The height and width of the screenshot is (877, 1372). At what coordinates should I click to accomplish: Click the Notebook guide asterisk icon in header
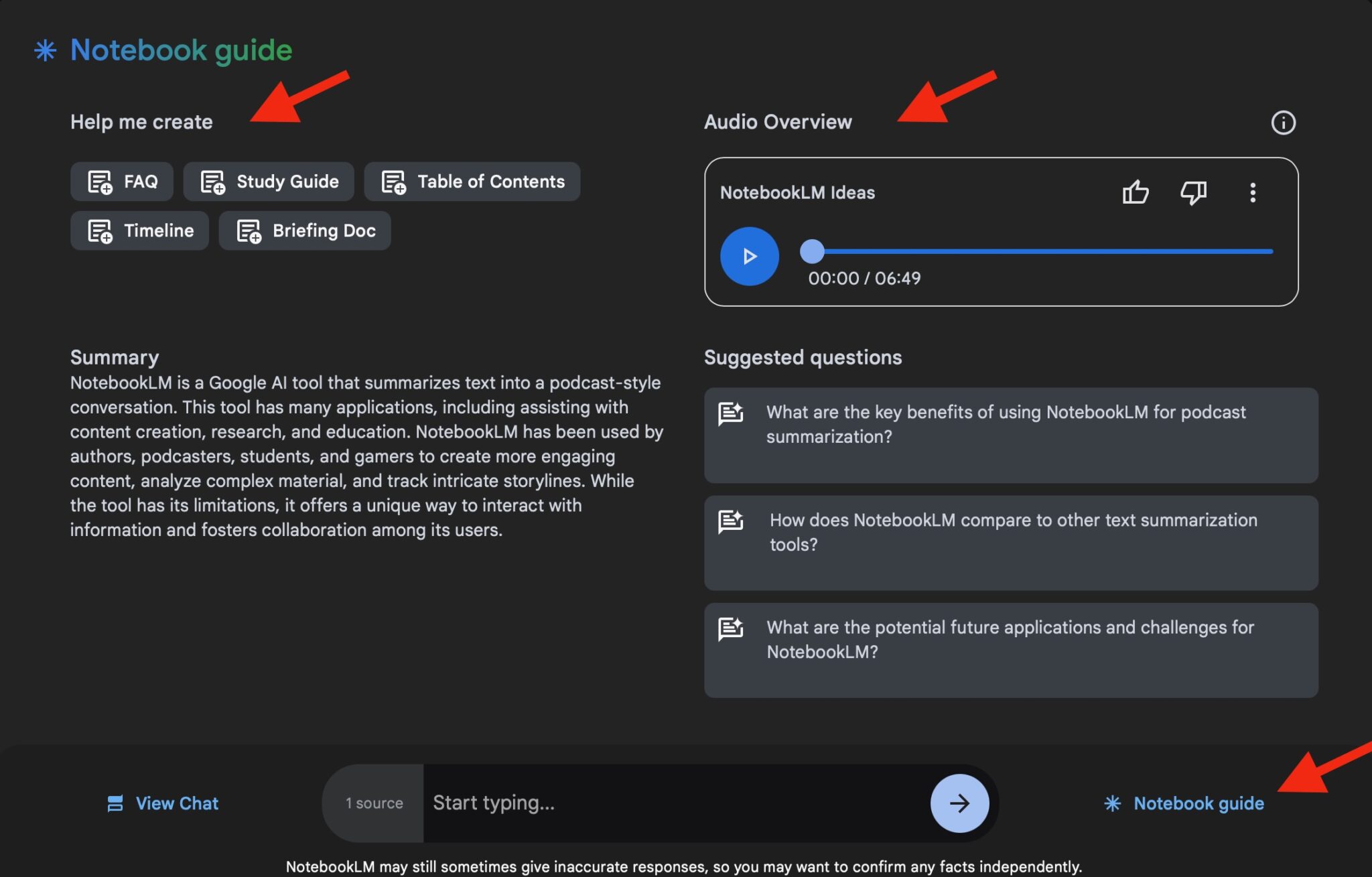tap(45, 50)
